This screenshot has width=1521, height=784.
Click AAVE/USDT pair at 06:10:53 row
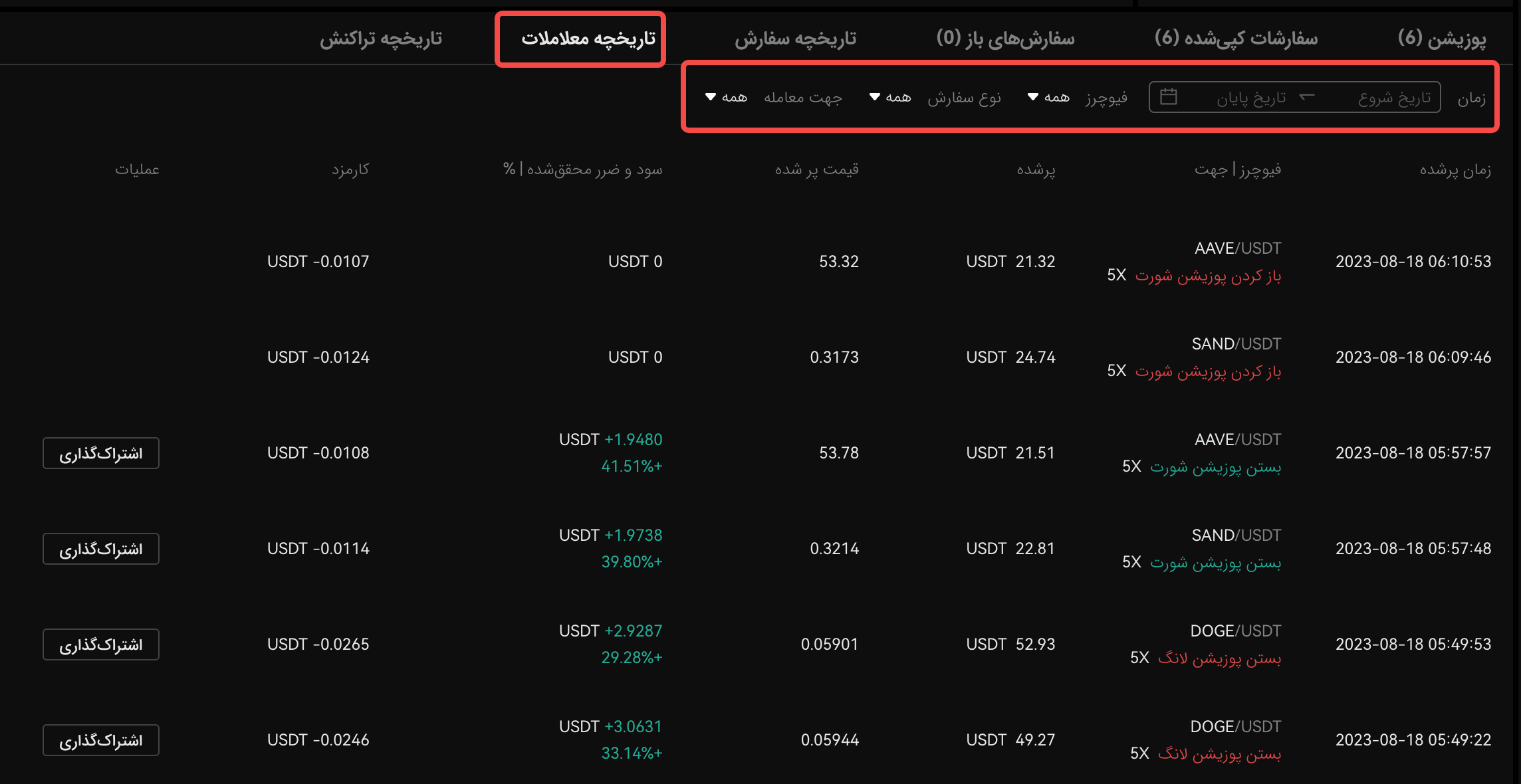click(1237, 248)
